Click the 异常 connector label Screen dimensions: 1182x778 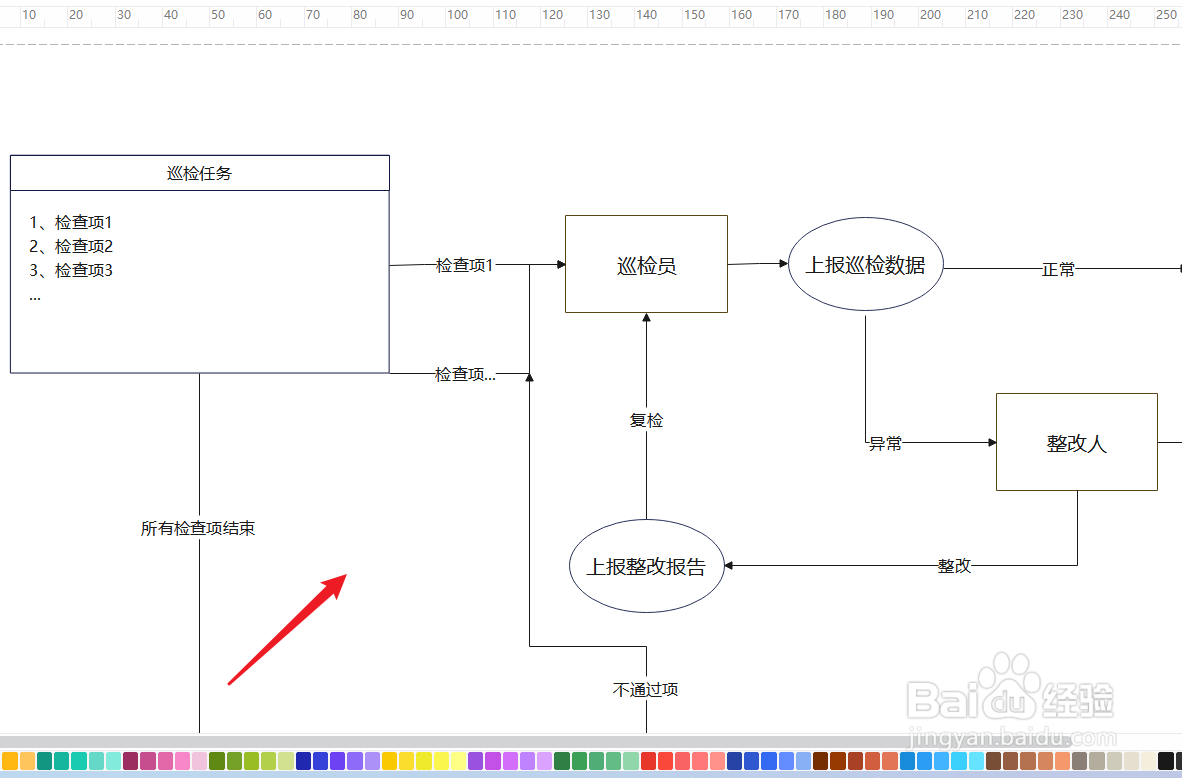pyautogui.click(x=884, y=443)
